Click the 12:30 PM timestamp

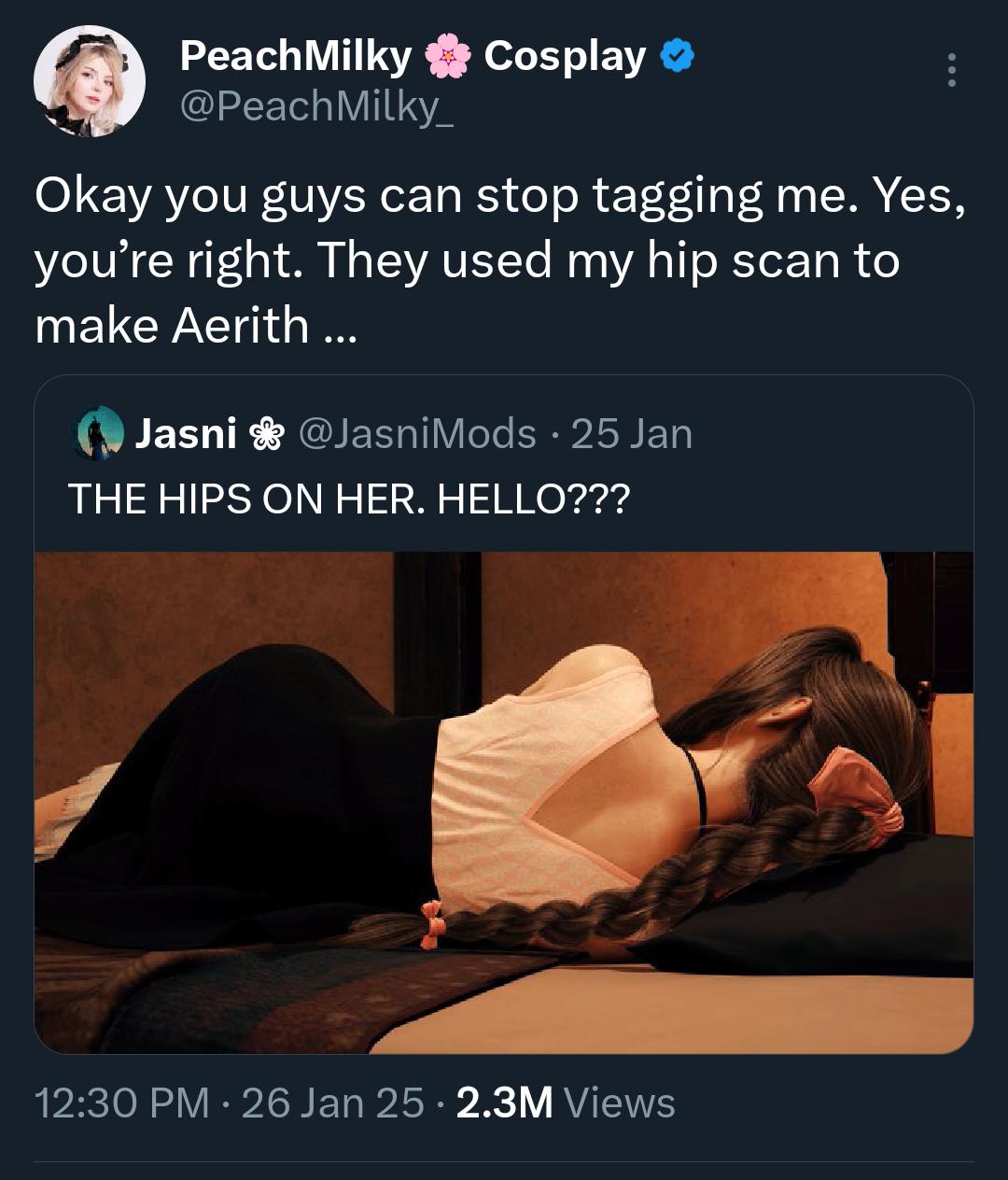coord(122,1103)
